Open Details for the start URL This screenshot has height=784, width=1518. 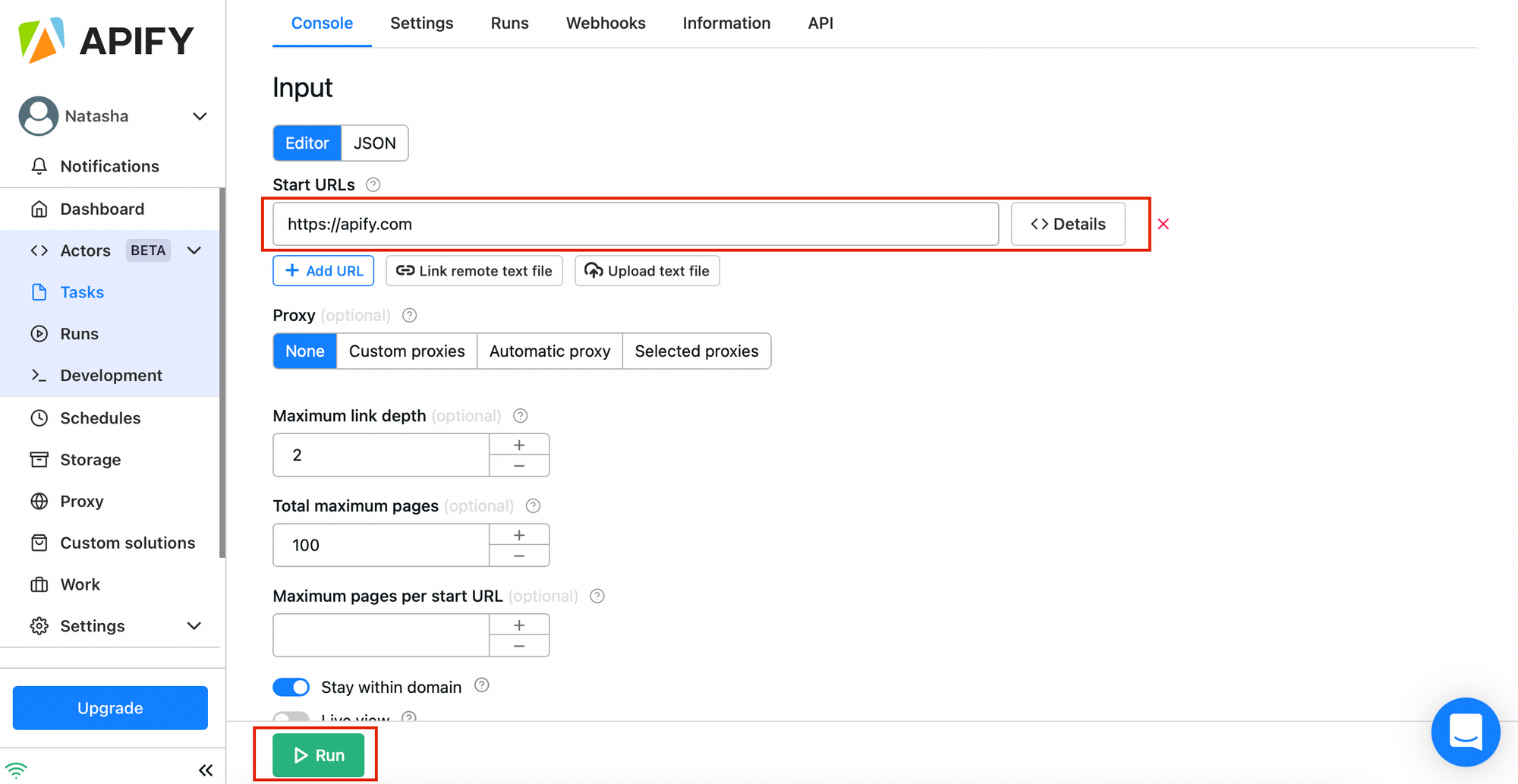click(x=1068, y=224)
